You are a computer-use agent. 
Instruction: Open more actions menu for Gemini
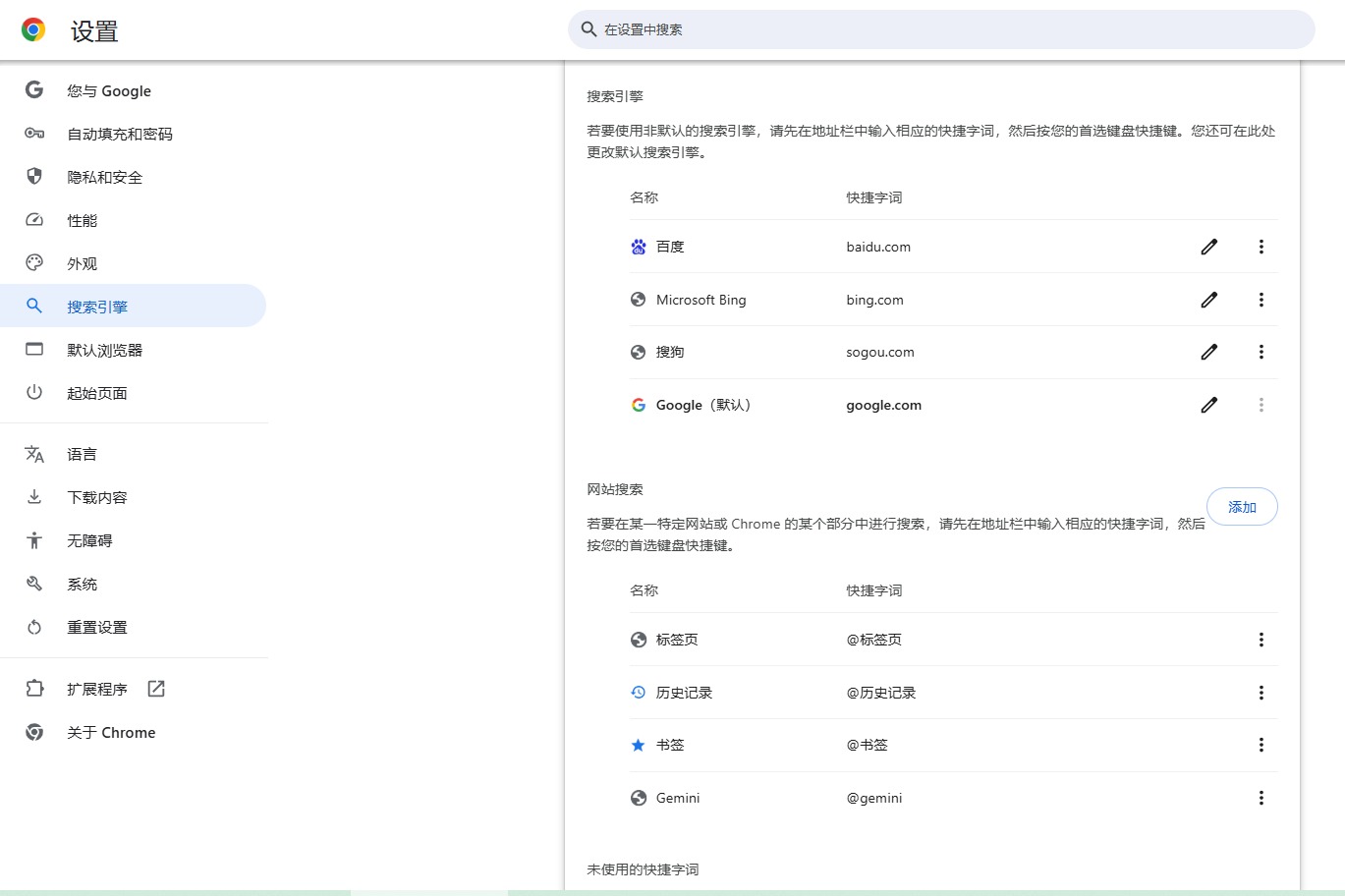[x=1261, y=798]
